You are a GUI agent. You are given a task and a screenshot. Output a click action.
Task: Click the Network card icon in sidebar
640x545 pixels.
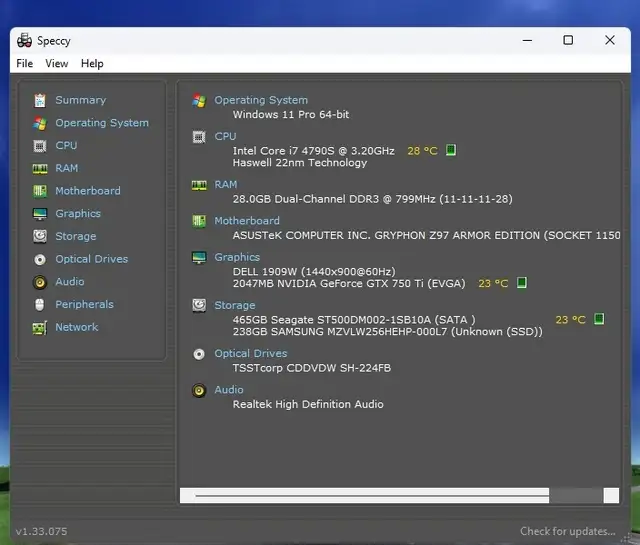click(x=40, y=328)
